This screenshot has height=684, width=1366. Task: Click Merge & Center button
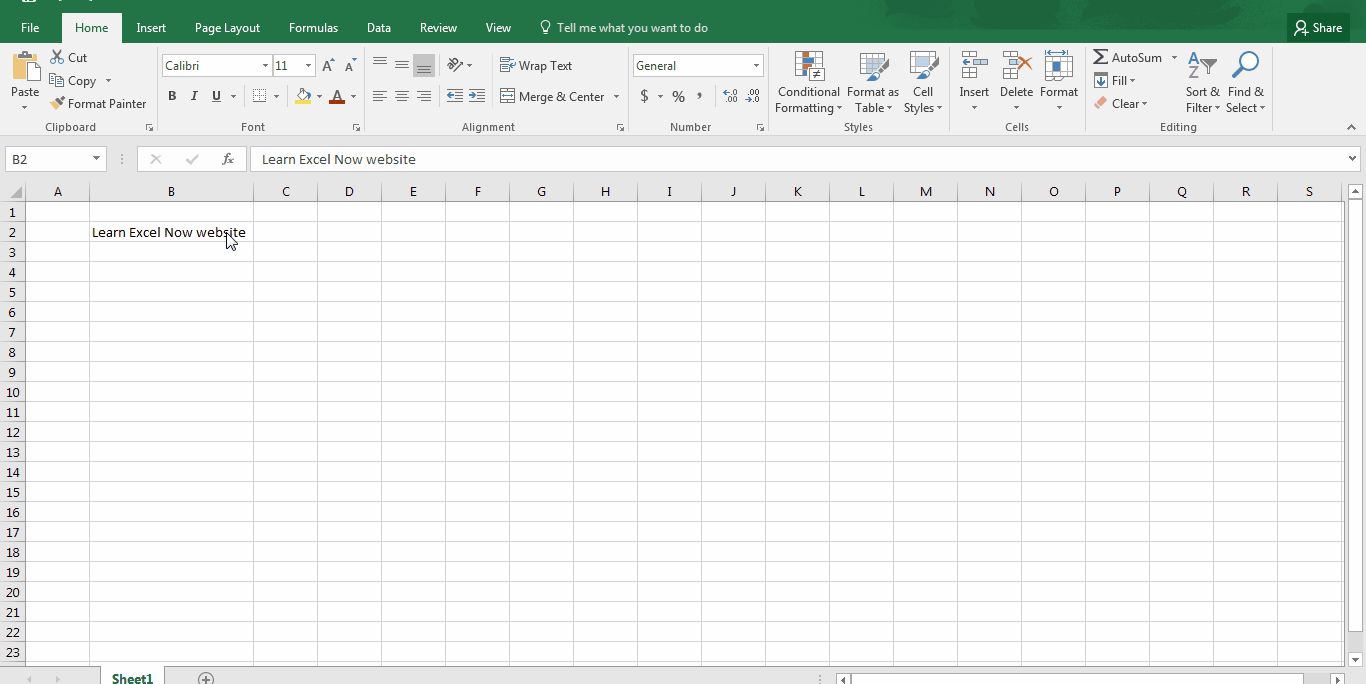pyautogui.click(x=553, y=97)
